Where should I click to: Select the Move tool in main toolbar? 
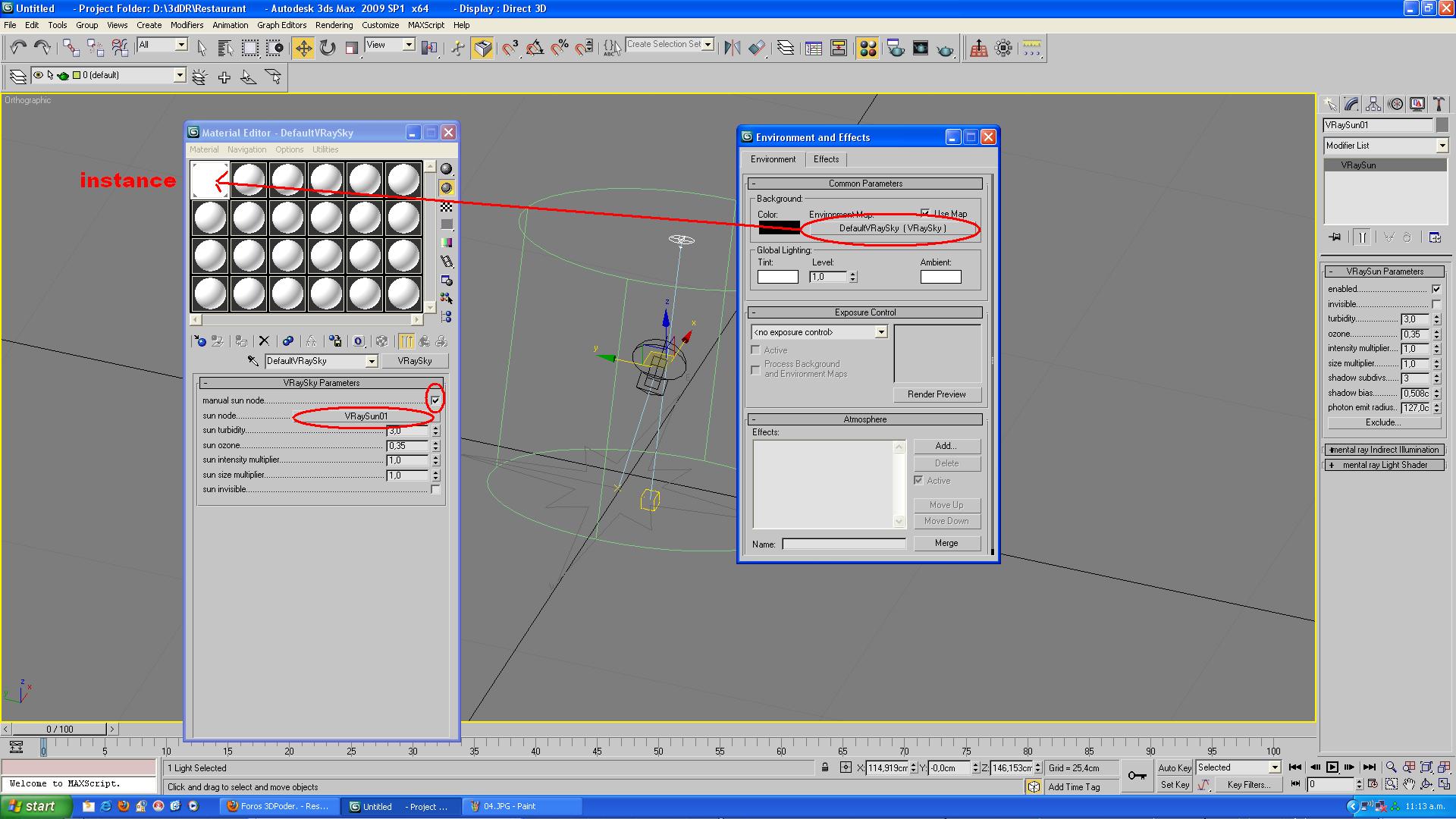[303, 49]
